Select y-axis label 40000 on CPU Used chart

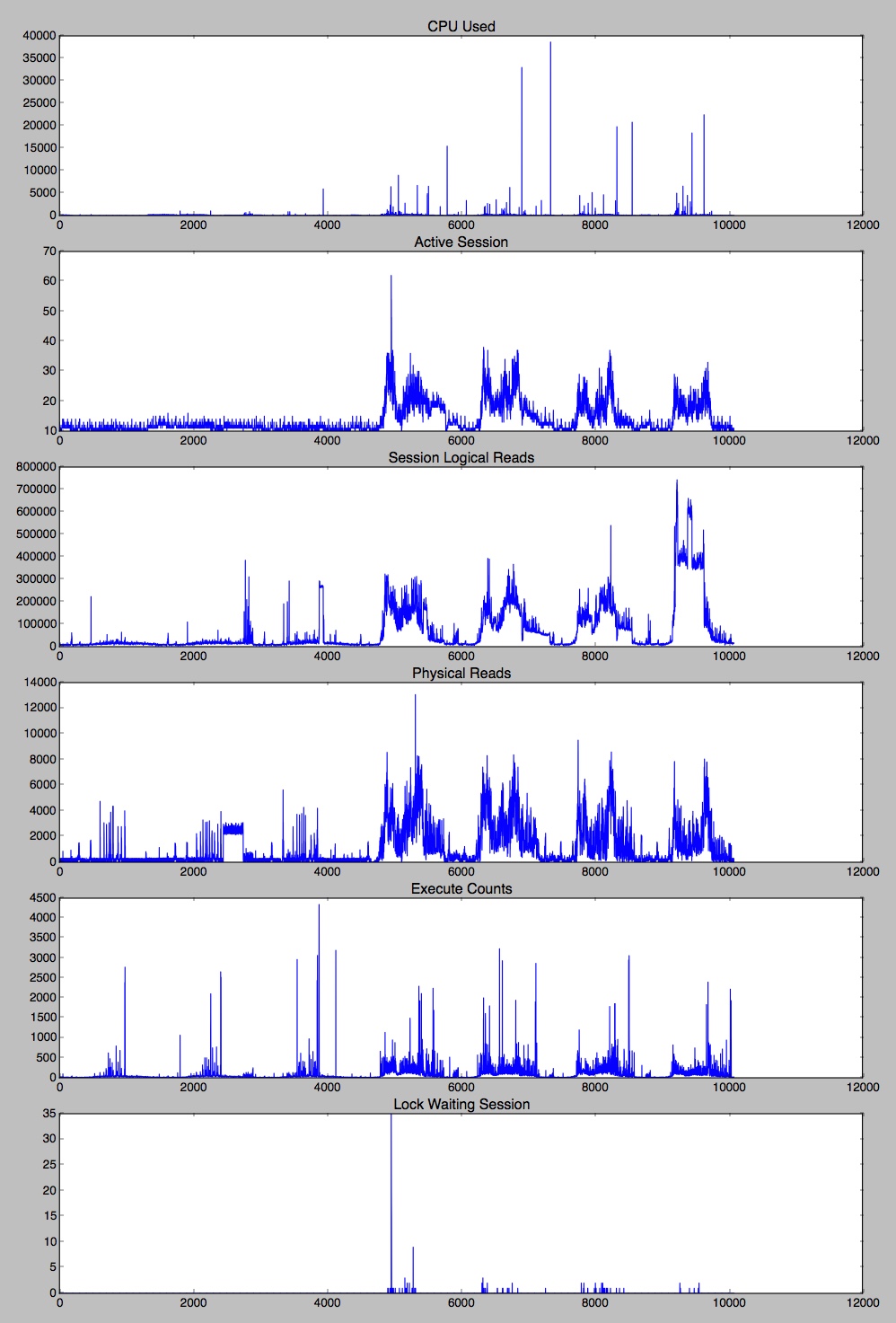tap(39, 35)
